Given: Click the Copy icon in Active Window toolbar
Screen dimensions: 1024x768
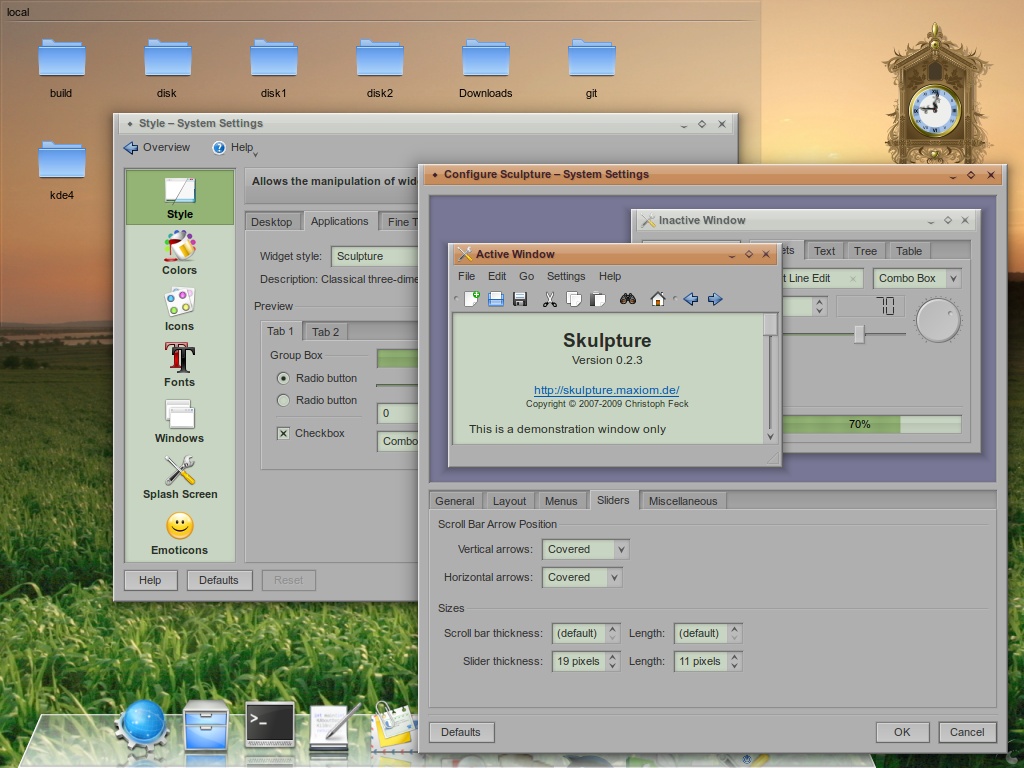Looking at the screenshot, I should 573,299.
